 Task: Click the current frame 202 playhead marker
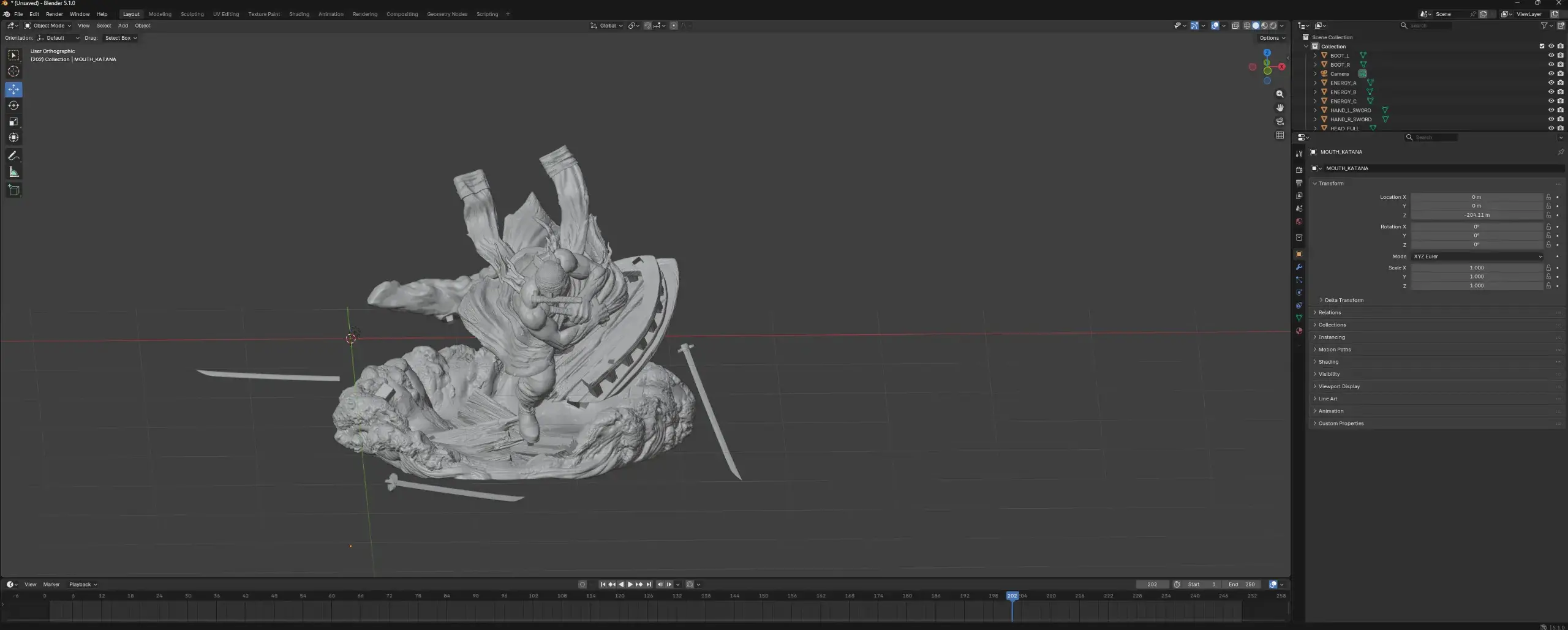point(1012,596)
